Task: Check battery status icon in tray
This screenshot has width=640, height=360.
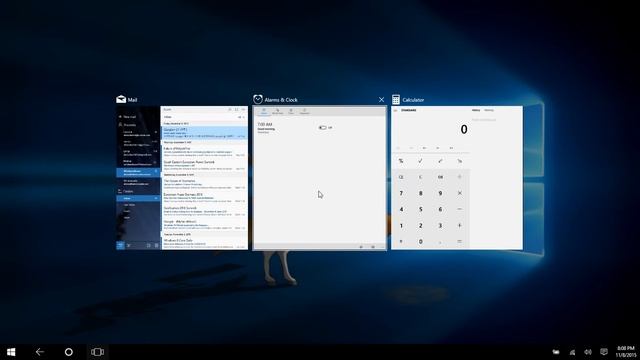Action: click(x=556, y=352)
